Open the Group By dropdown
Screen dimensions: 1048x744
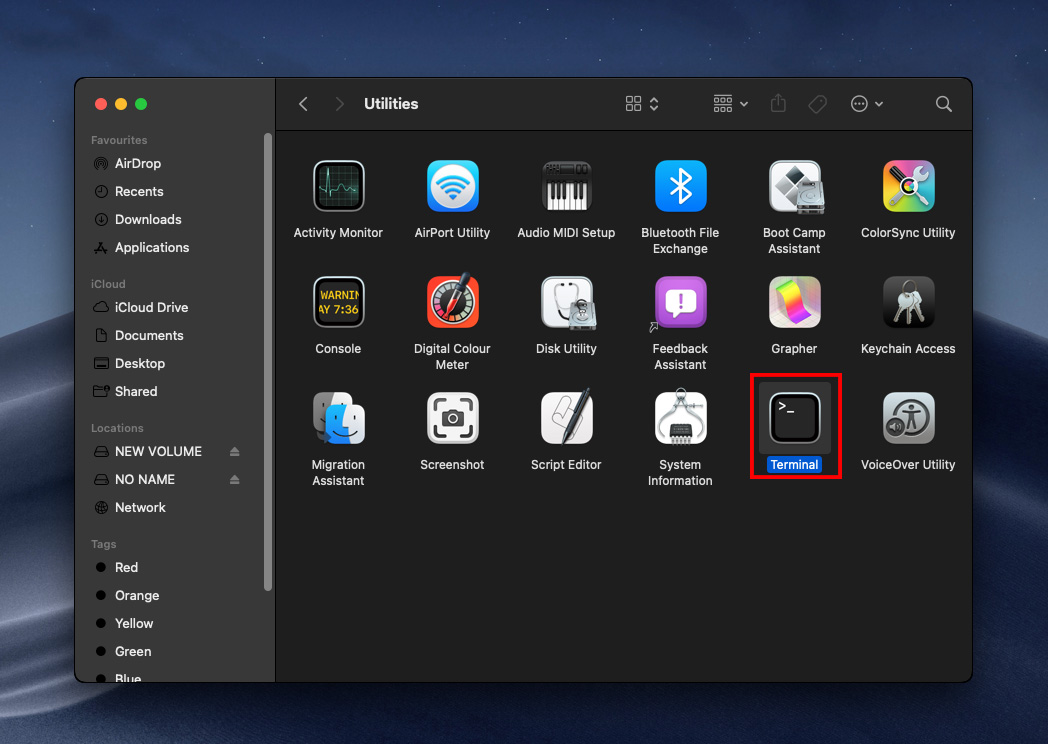(x=731, y=104)
